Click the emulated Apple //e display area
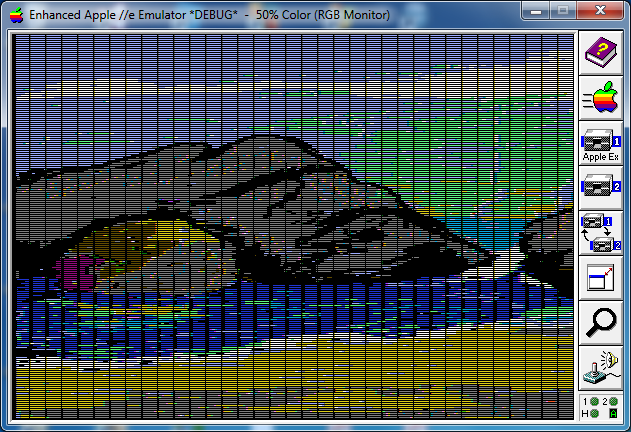The height and width of the screenshot is (432, 631). pyautogui.click(x=294, y=226)
